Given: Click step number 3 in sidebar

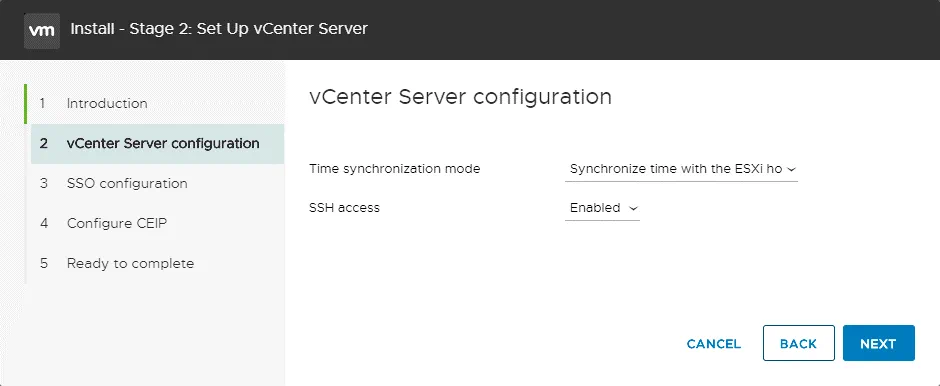Looking at the screenshot, I should pyautogui.click(x=43, y=183).
